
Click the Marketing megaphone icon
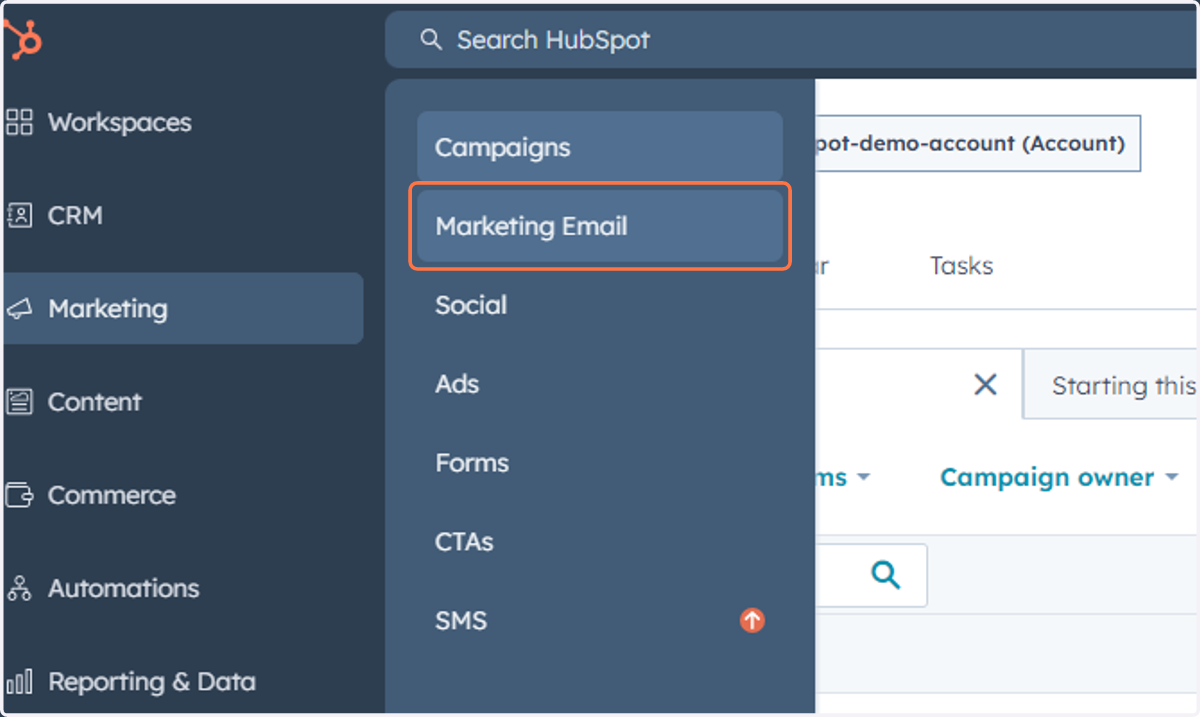point(19,309)
